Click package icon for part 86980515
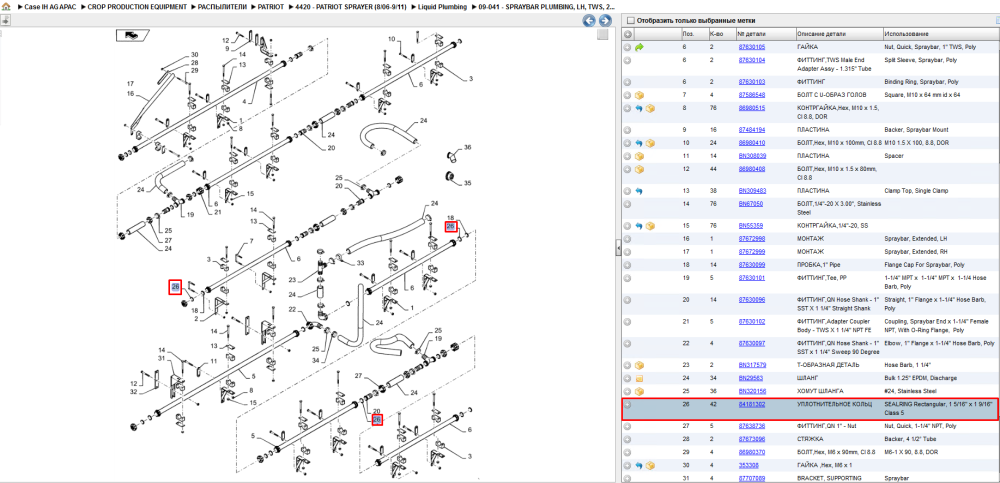The height and width of the screenshot is (483, 1000). pyautogui.click(x=650, y=108)
